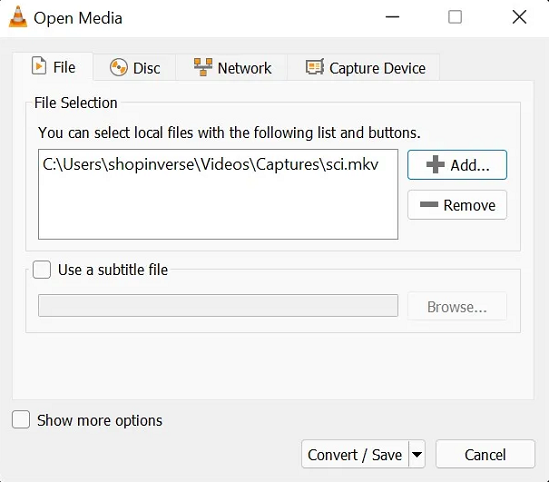Tick the Show more options checkbox
This screenshot has height=482, width=549.
(x=21, y=419)
